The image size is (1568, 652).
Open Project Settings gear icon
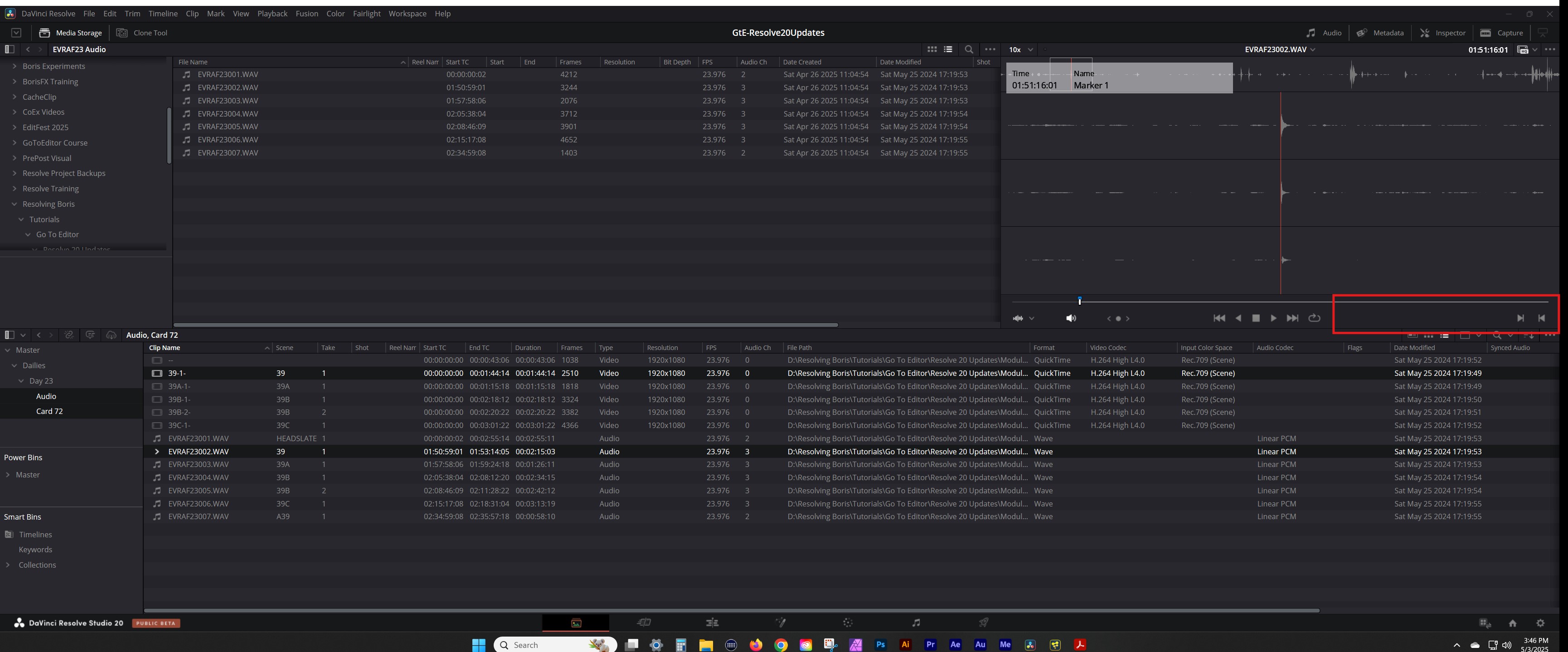coord(1541,623)
